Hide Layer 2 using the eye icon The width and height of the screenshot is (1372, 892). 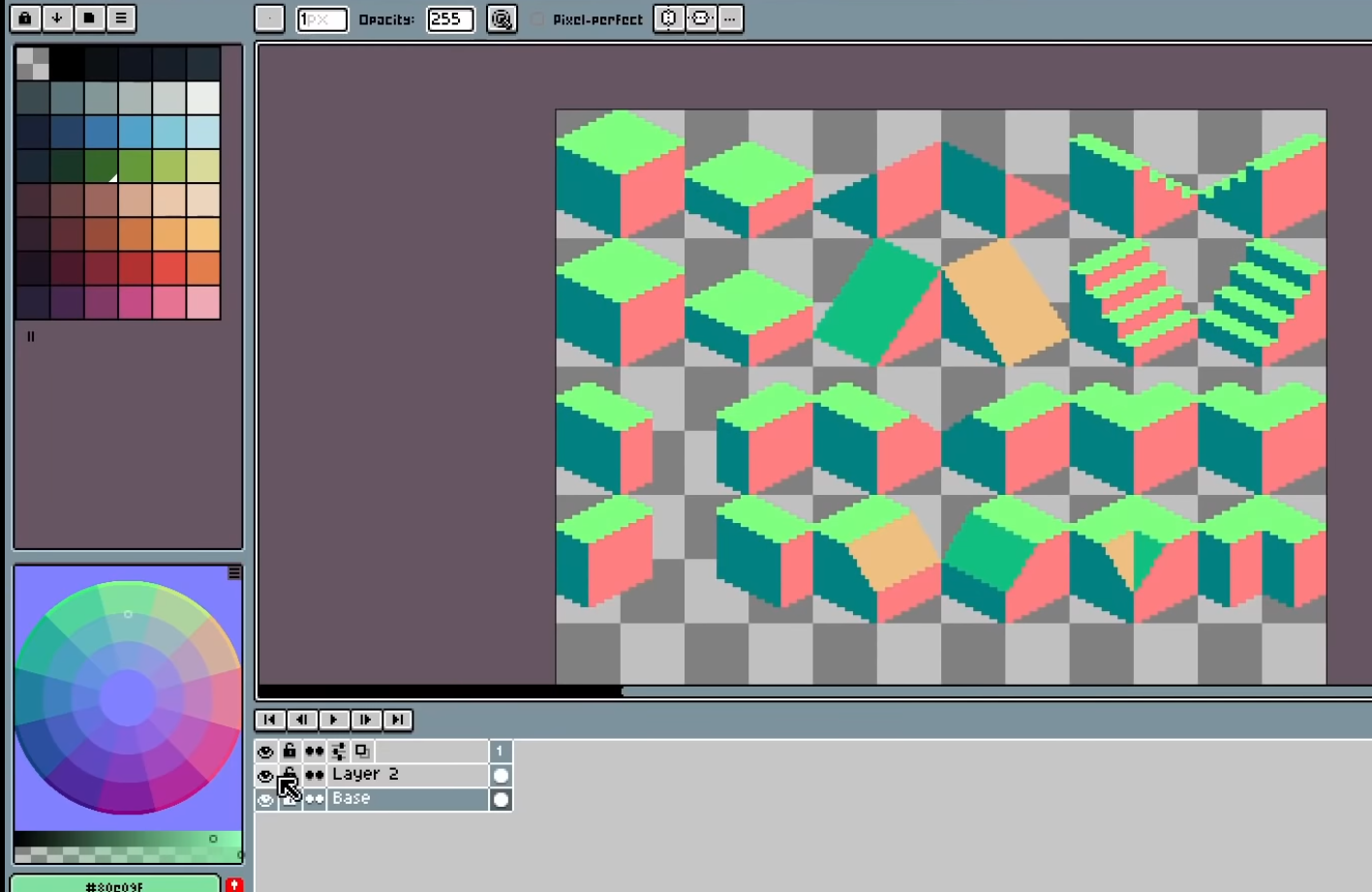point(265,775)
